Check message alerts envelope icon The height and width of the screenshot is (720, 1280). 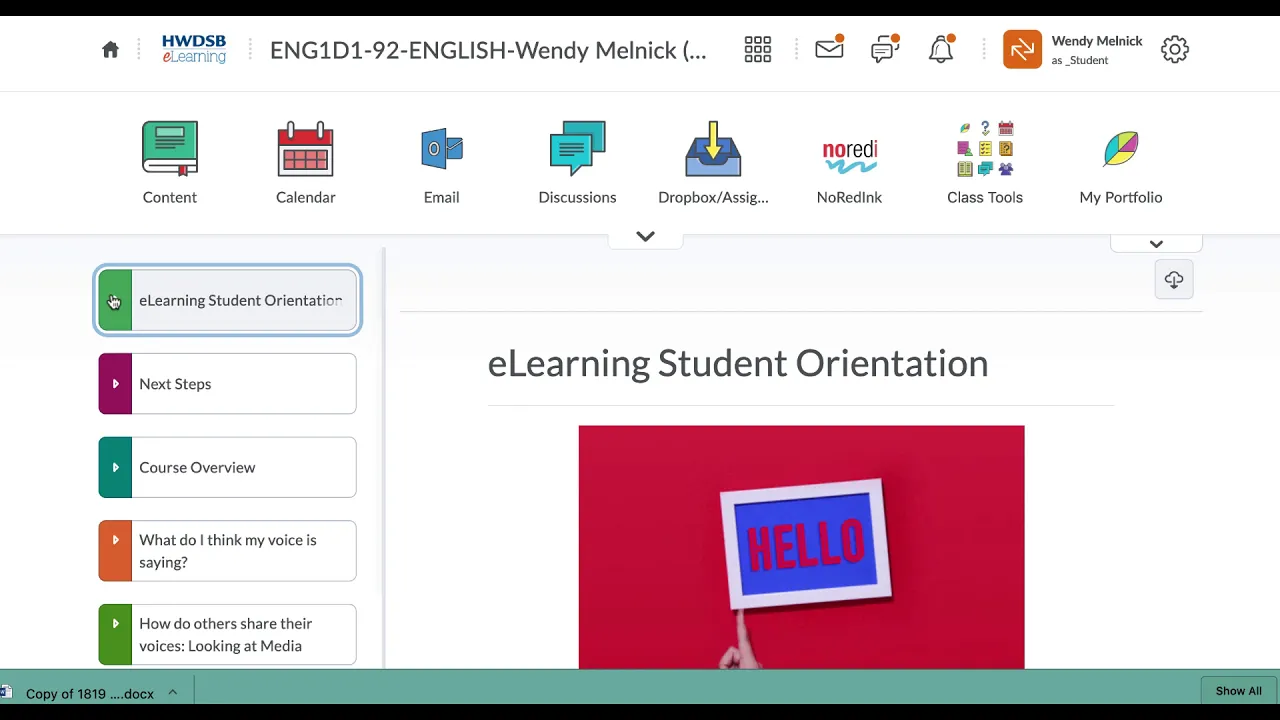pos(829,48)
